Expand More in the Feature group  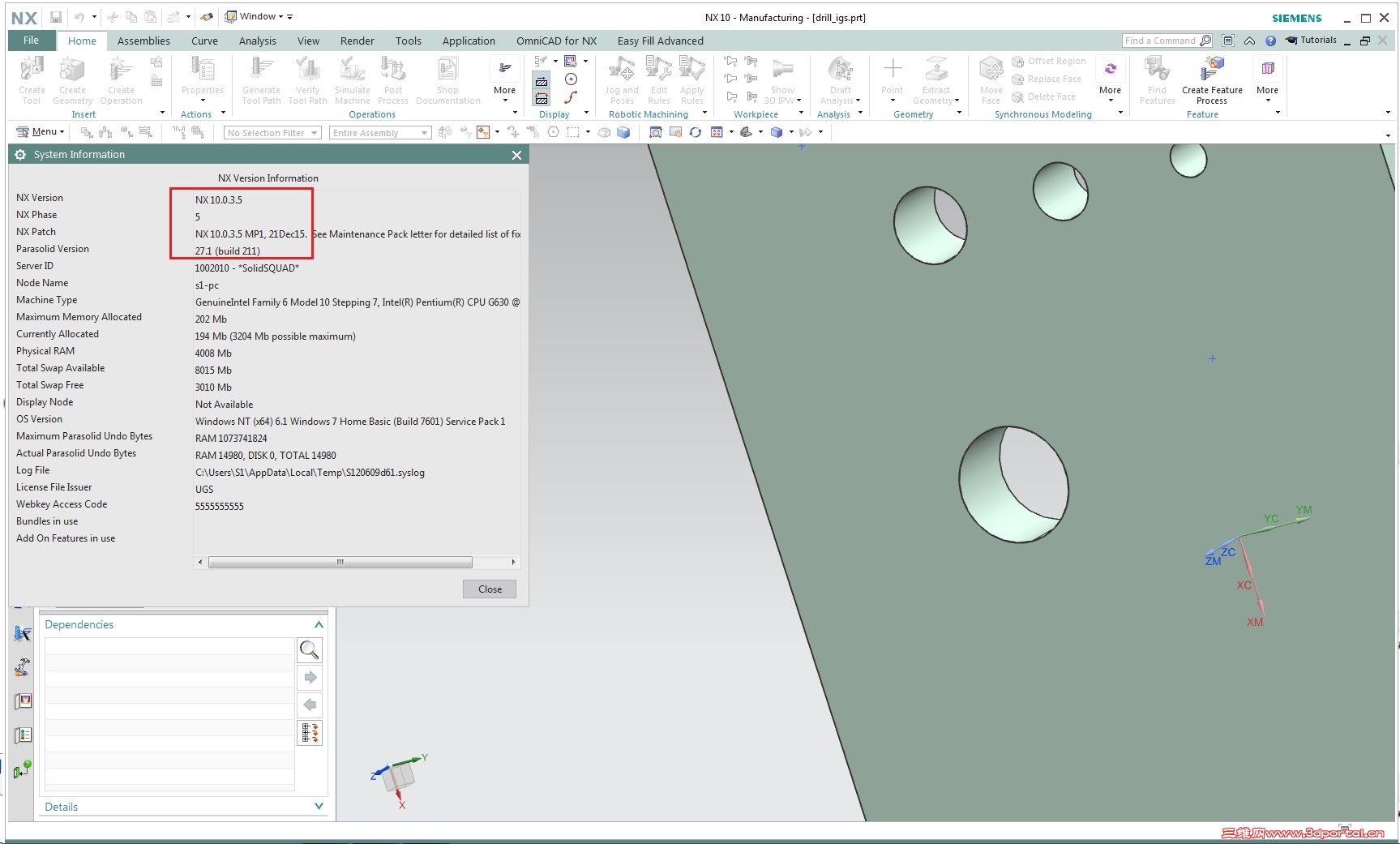point(1267,80)
